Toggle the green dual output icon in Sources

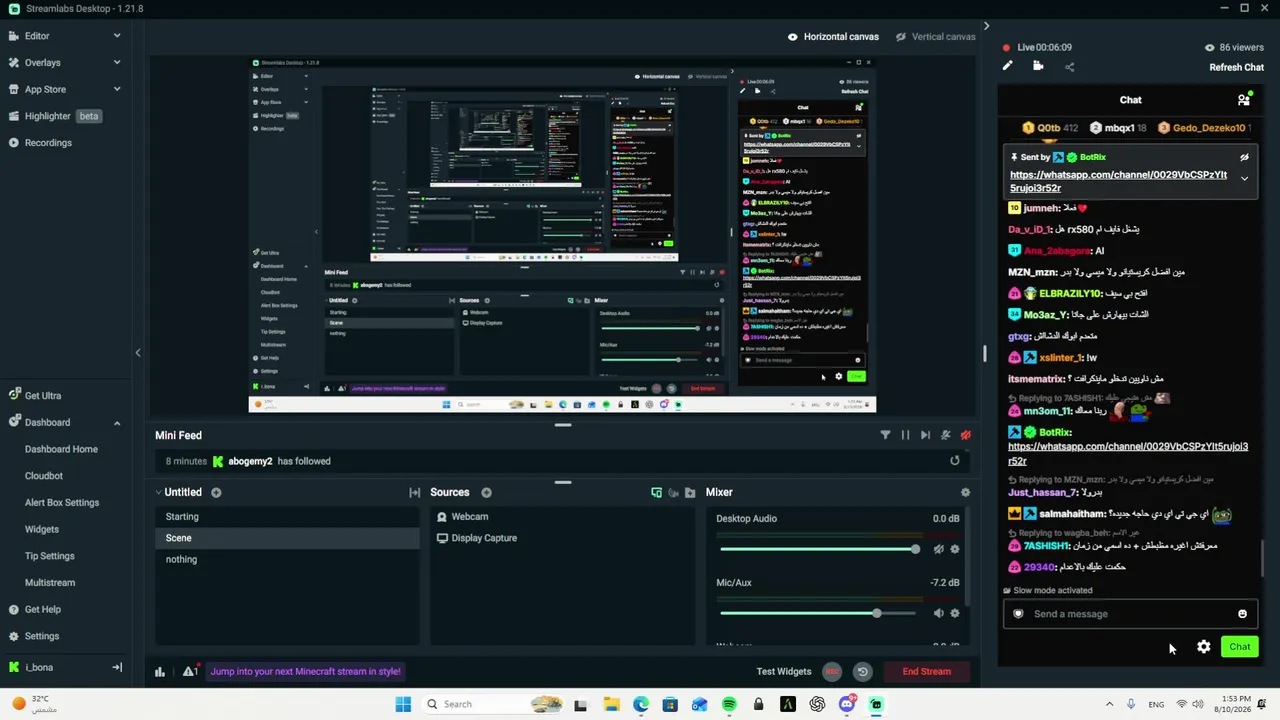pyautogui.click(x=656, y=492)
